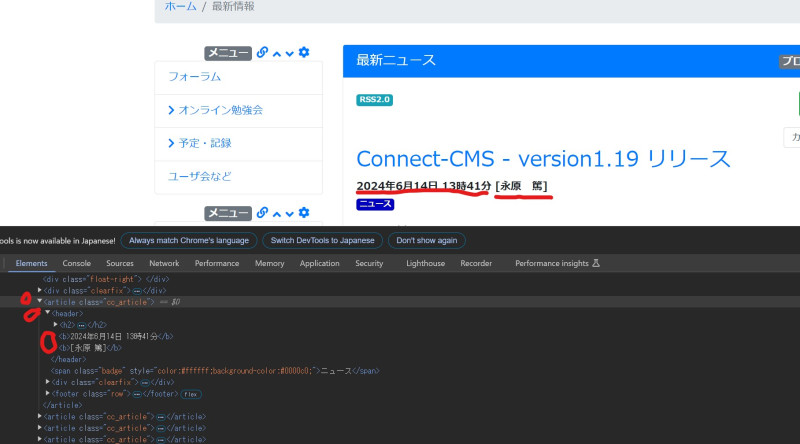This screenshot has width=800, height=444.
Task: Click the gear icon beside the lower メニュー badge
Action: [x=304, y=212]
